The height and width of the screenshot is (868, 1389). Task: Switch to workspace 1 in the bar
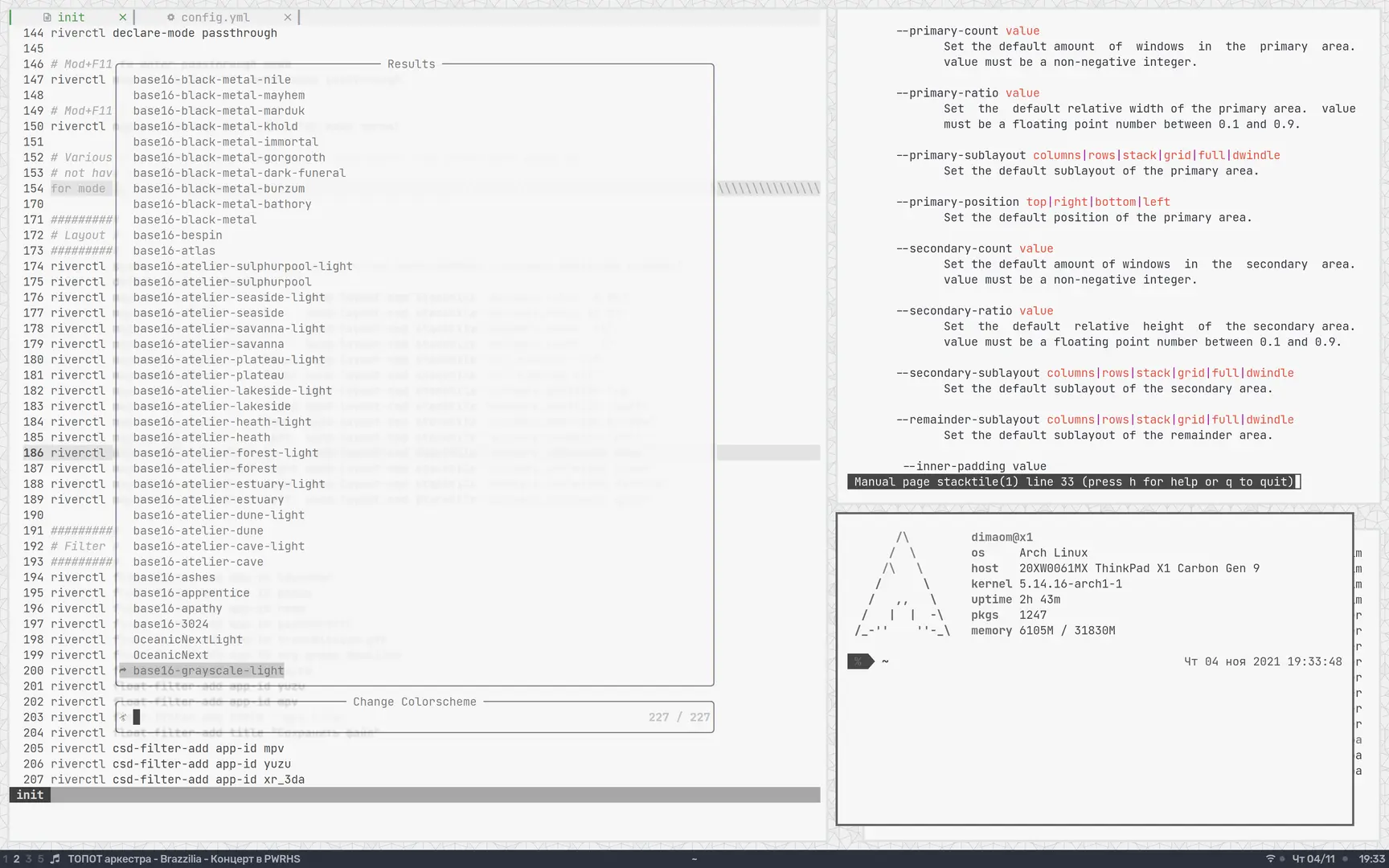coord(5,859)
